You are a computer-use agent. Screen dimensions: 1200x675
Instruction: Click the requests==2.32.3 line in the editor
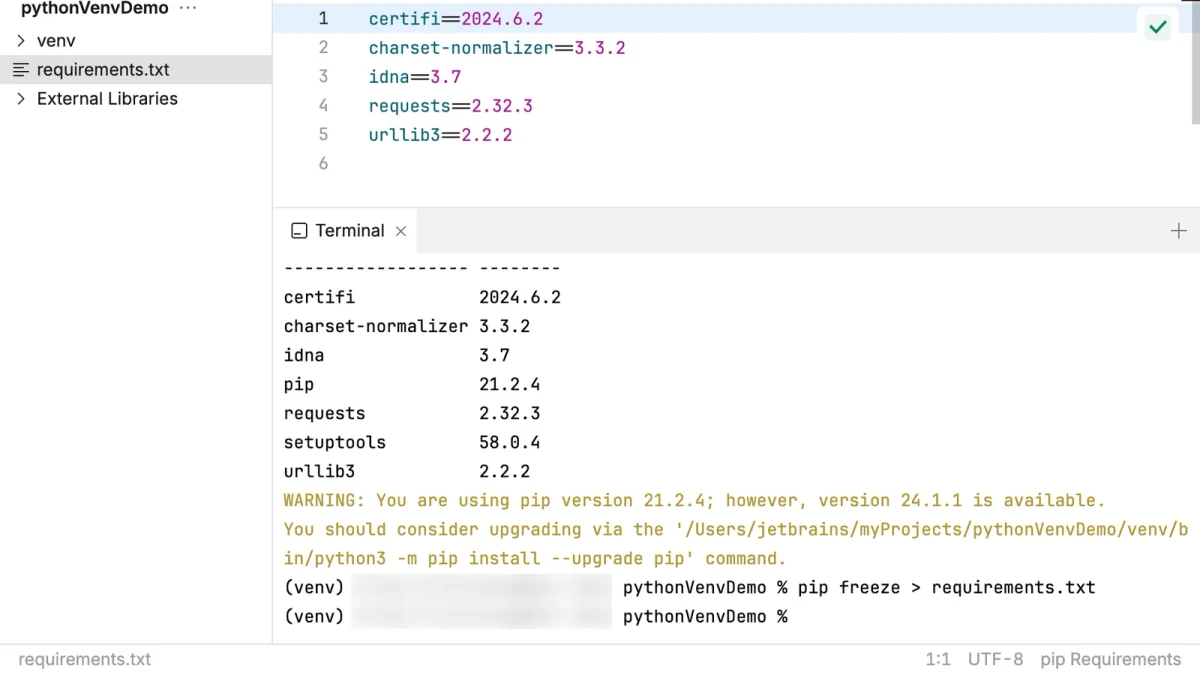click(451, 106)
